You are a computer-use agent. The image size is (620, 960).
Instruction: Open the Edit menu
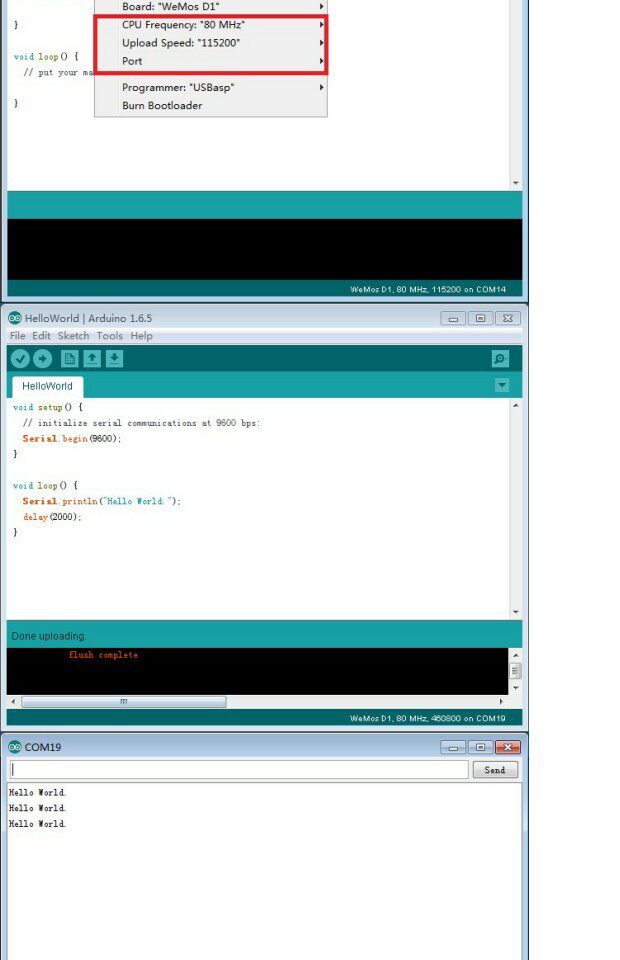tap(42, 336)
